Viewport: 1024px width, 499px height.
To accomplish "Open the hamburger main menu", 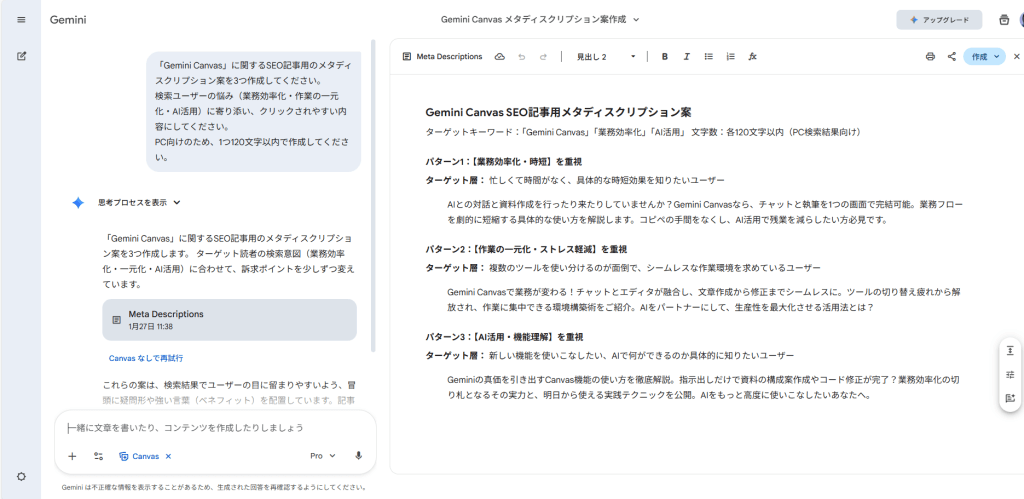I will pyautogui.click(x=21, y=19).
